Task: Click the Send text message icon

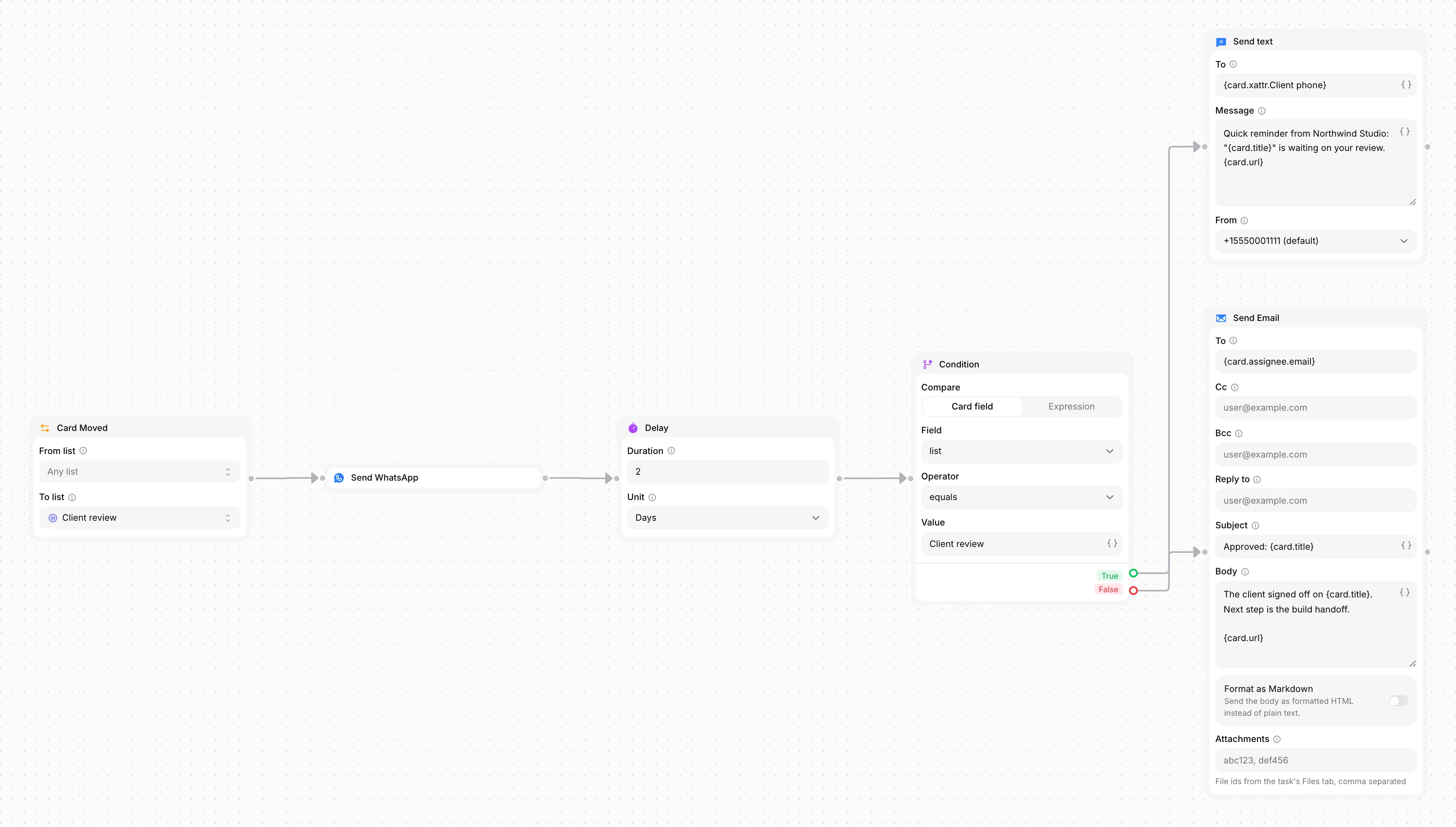Action: [x=1221, y=41]
